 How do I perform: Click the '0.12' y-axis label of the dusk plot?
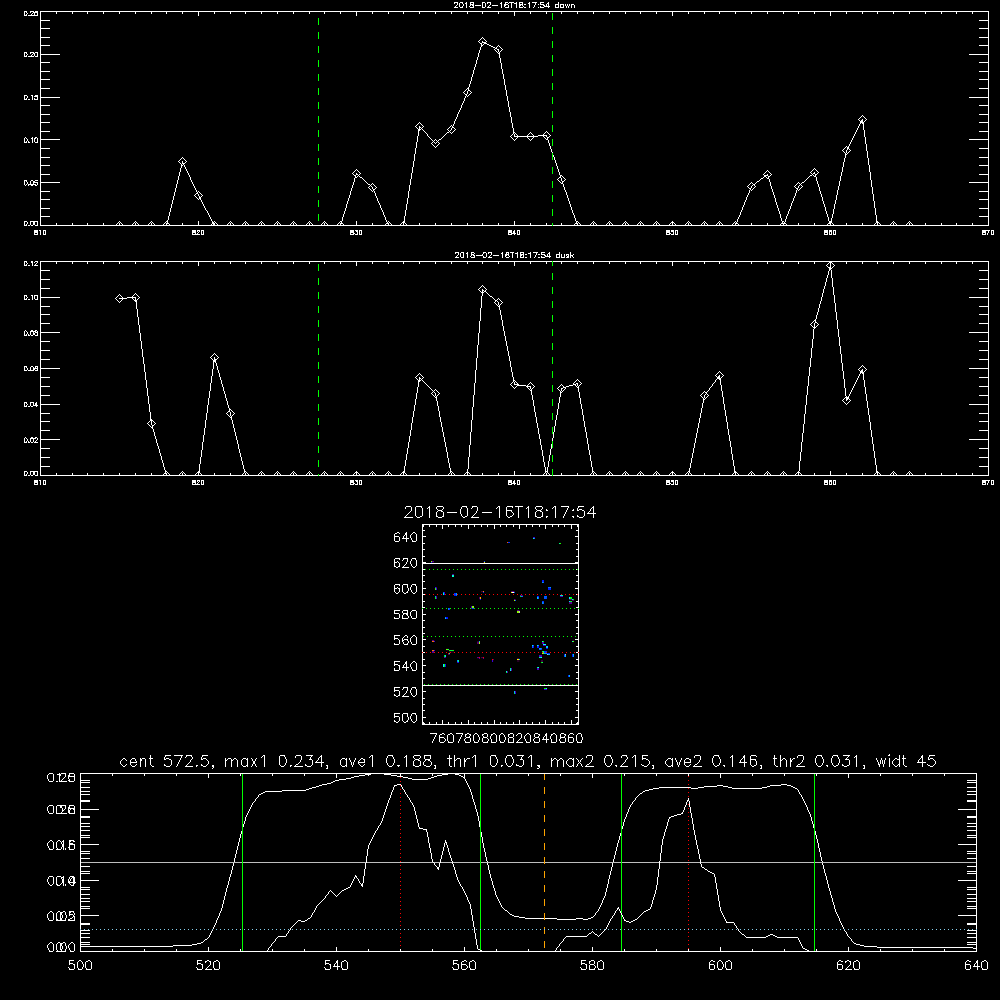click(x=31, y=263)
